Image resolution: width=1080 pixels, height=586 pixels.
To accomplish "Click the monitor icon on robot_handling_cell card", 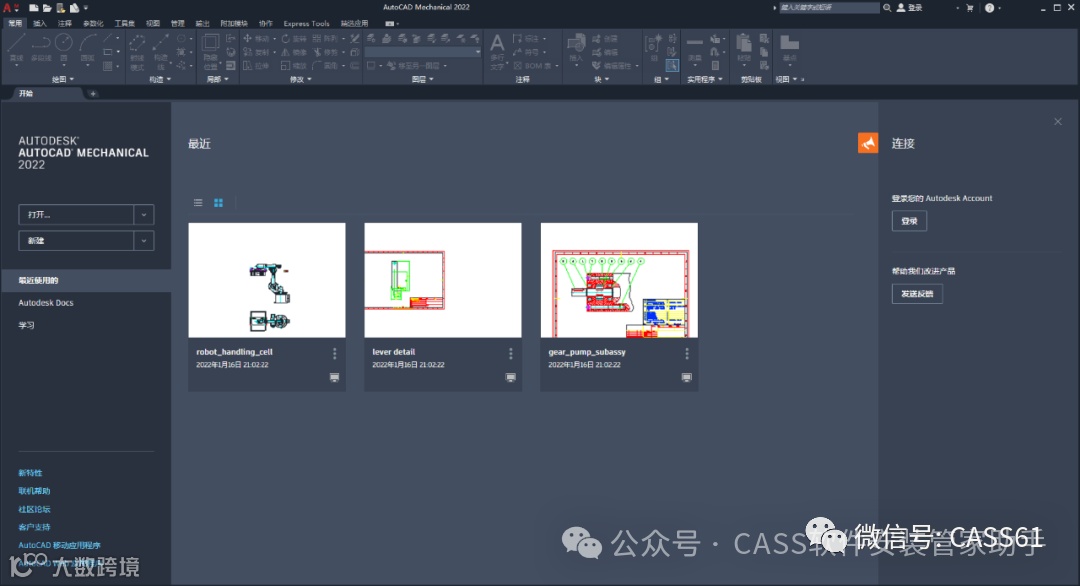I will pyautogui.click(x=334, y=377).
